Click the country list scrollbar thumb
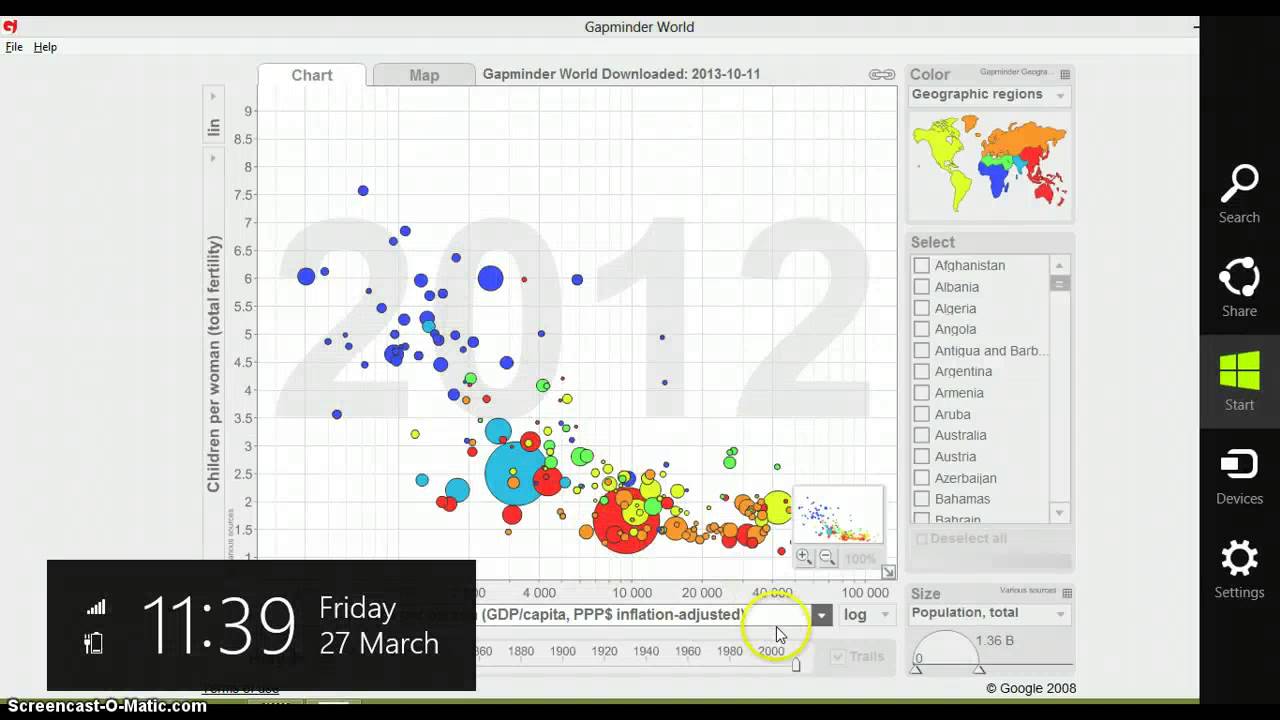 tap(1059, 283)
